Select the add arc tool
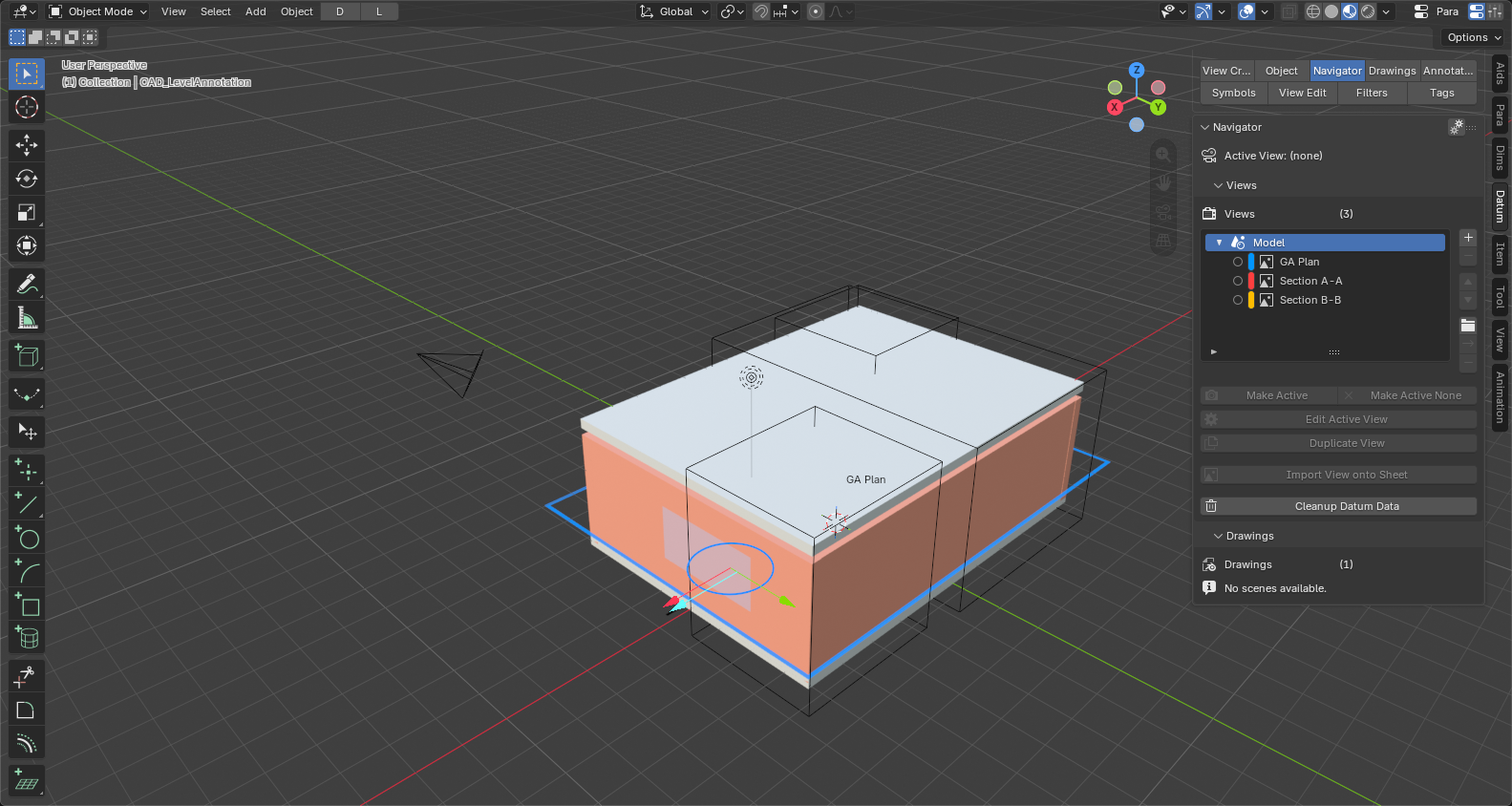The height and width of the screenshot is (806, 1512). [27, 571]
